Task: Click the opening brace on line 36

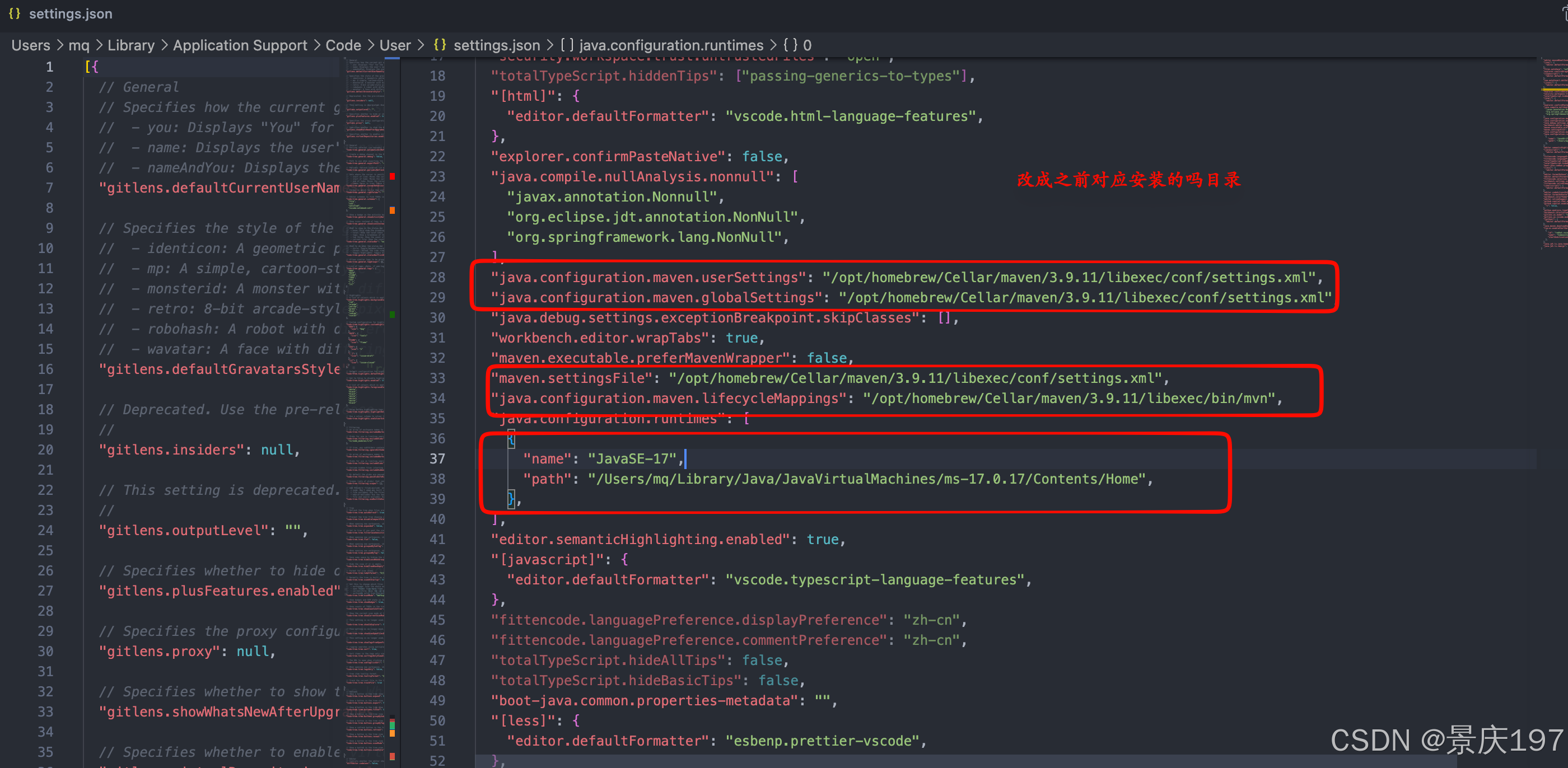Action: pyautogui.click(x=511, y=439)
